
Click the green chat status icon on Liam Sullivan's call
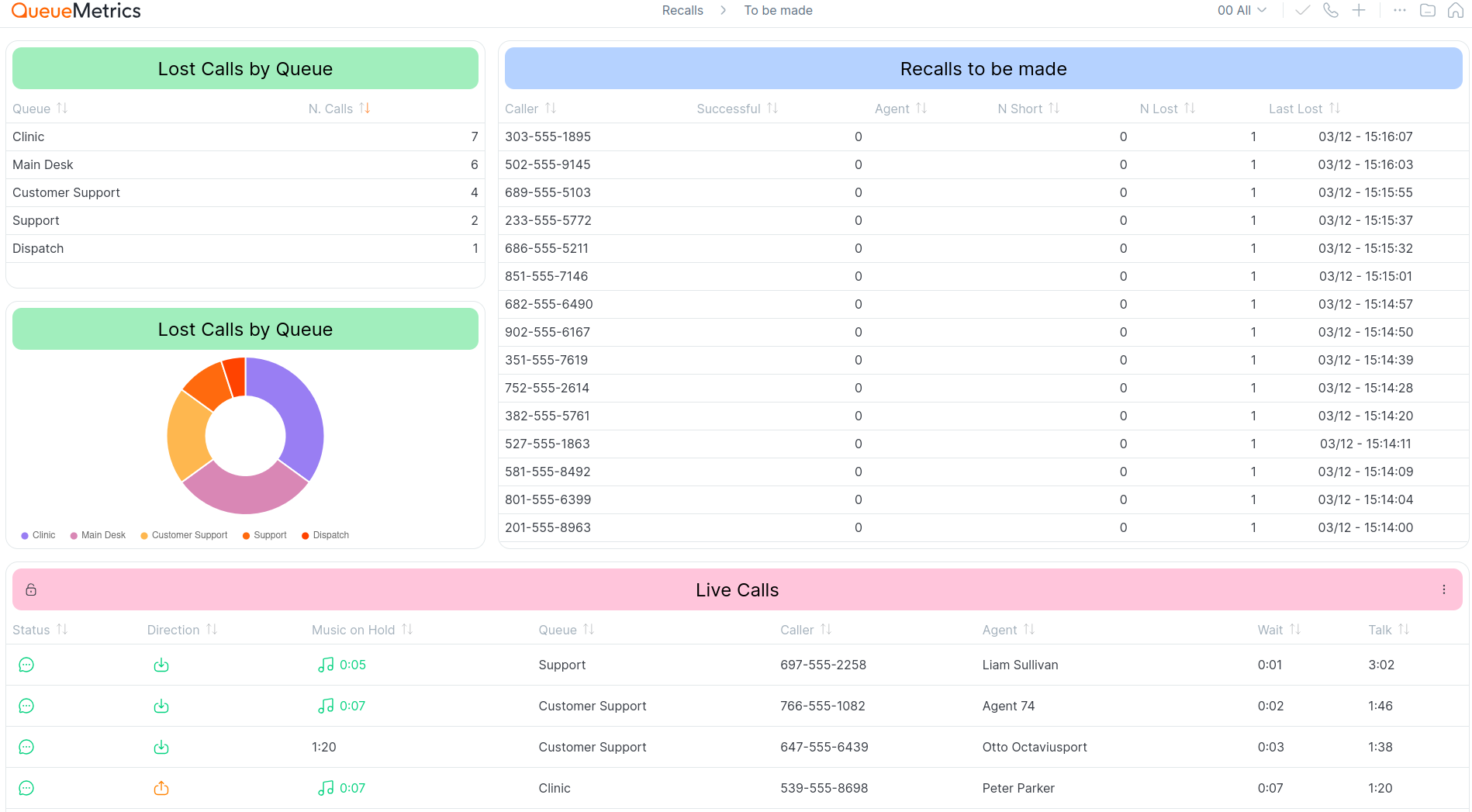(x=26, y=665)
